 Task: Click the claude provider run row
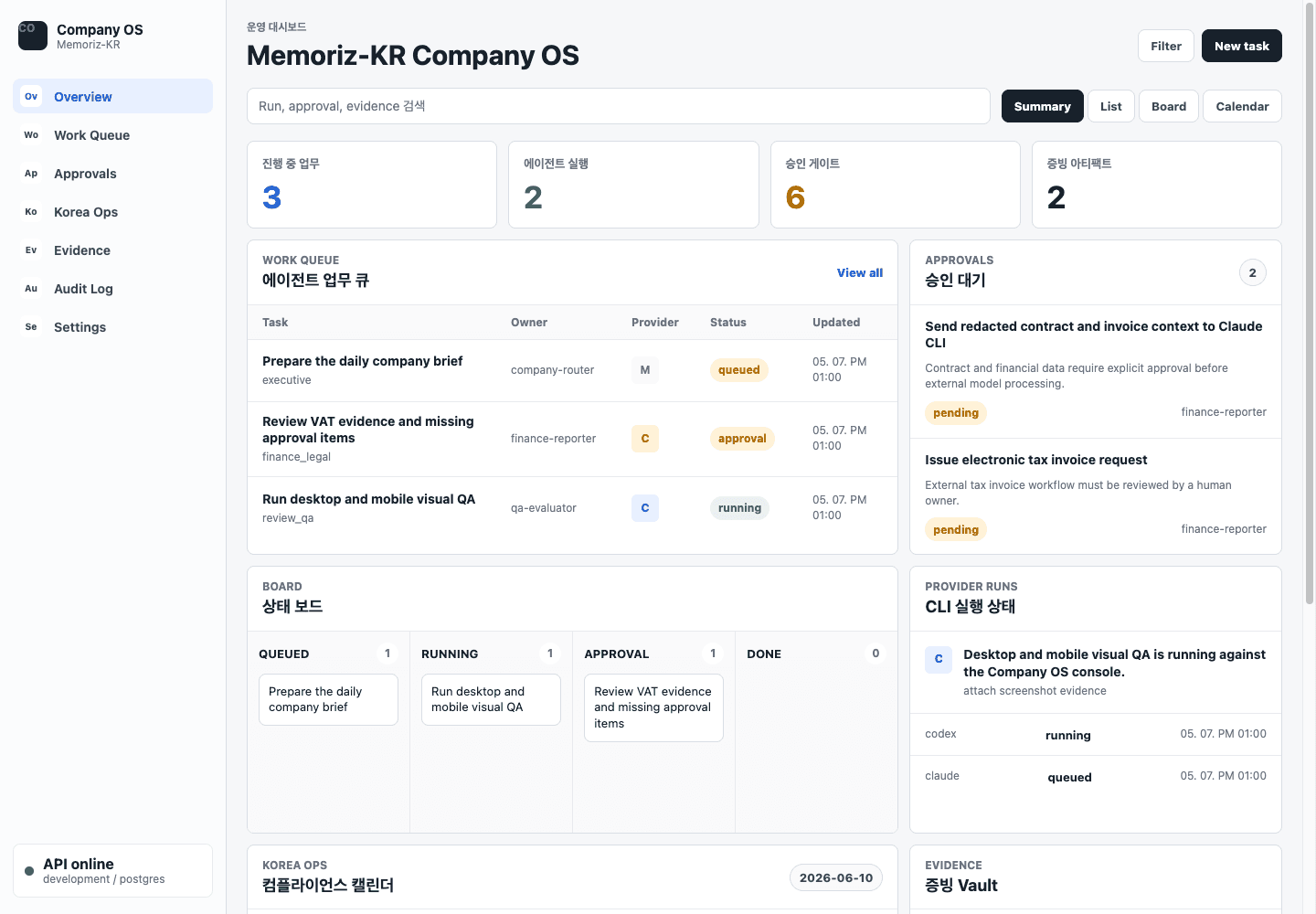click(x=1096, y=776)
